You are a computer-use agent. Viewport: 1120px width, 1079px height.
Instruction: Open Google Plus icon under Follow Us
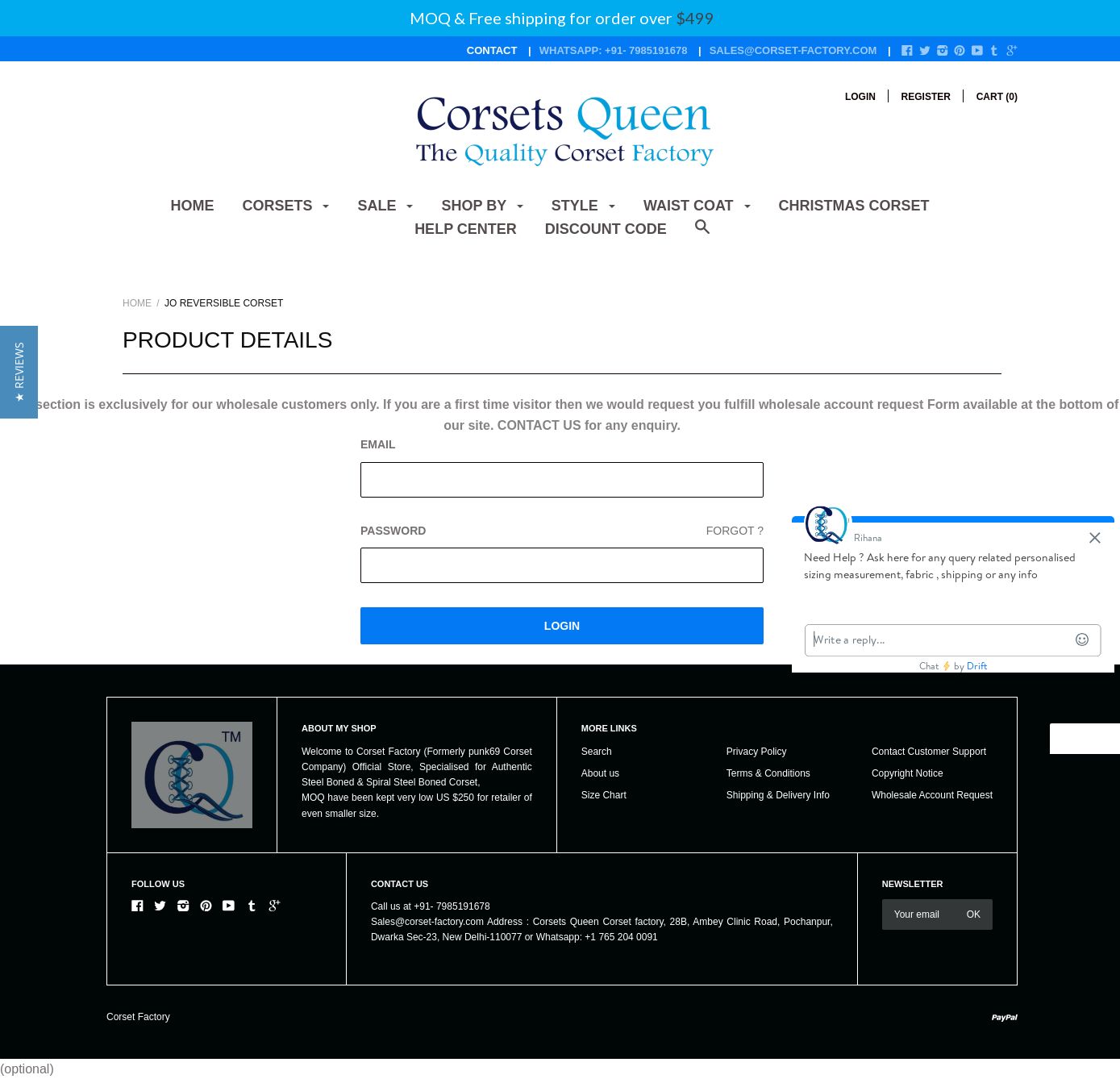pos(274,906)
